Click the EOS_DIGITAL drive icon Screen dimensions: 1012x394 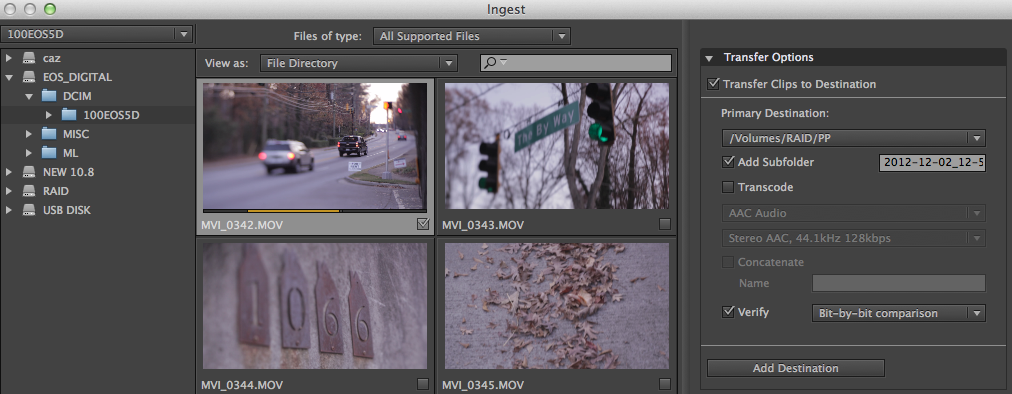[x=29, y=77]
